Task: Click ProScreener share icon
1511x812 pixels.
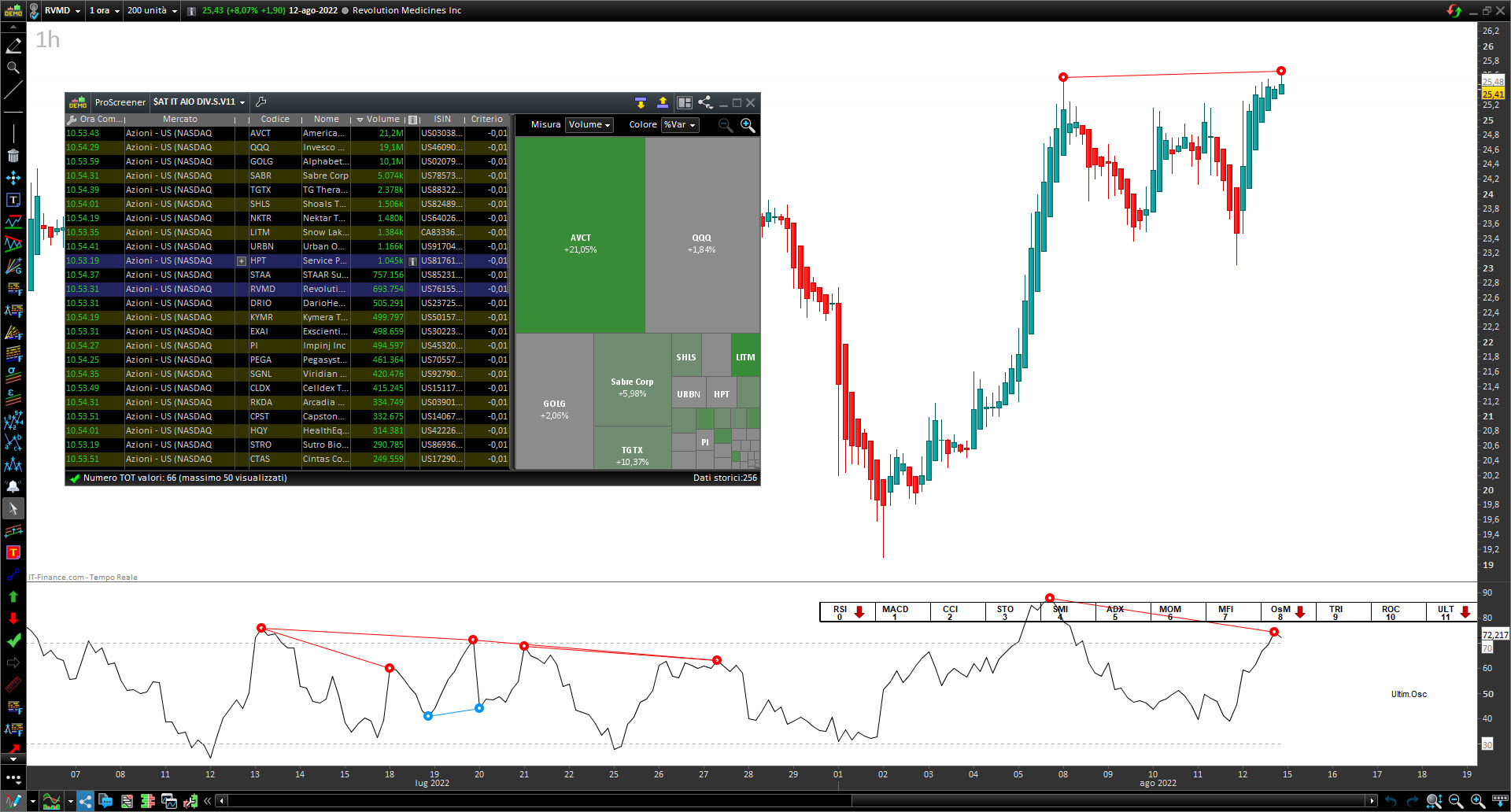Action: point(705,102)
